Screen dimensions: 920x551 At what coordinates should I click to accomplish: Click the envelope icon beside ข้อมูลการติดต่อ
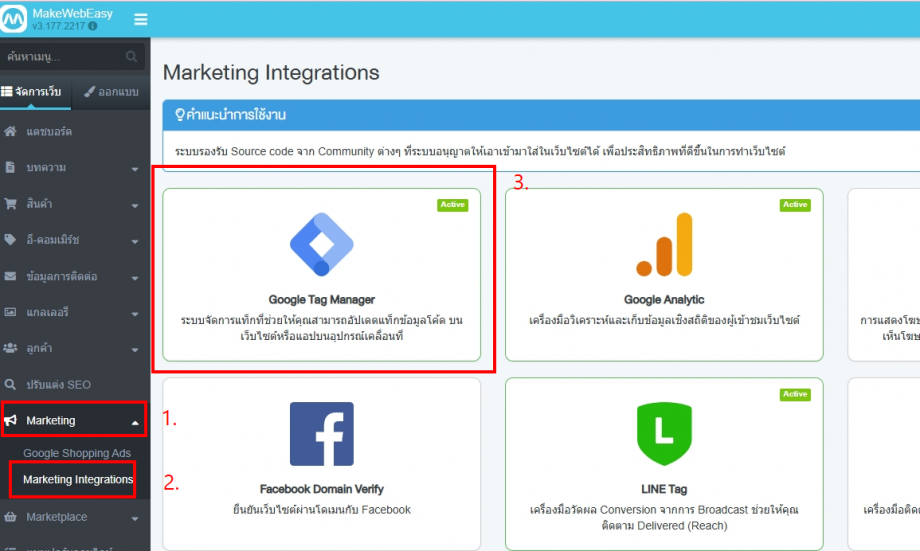pyautogui.click(x=11, y=276)
